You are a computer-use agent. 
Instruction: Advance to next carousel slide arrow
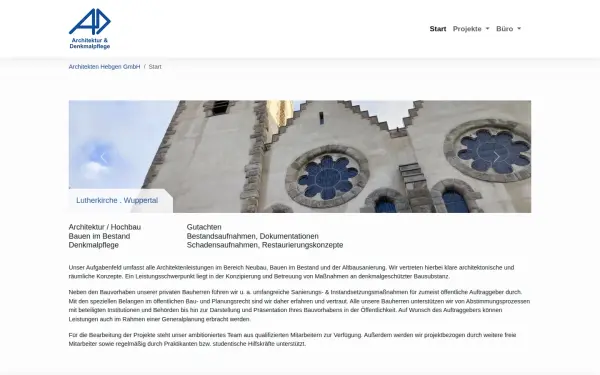(x=496, y=157)
